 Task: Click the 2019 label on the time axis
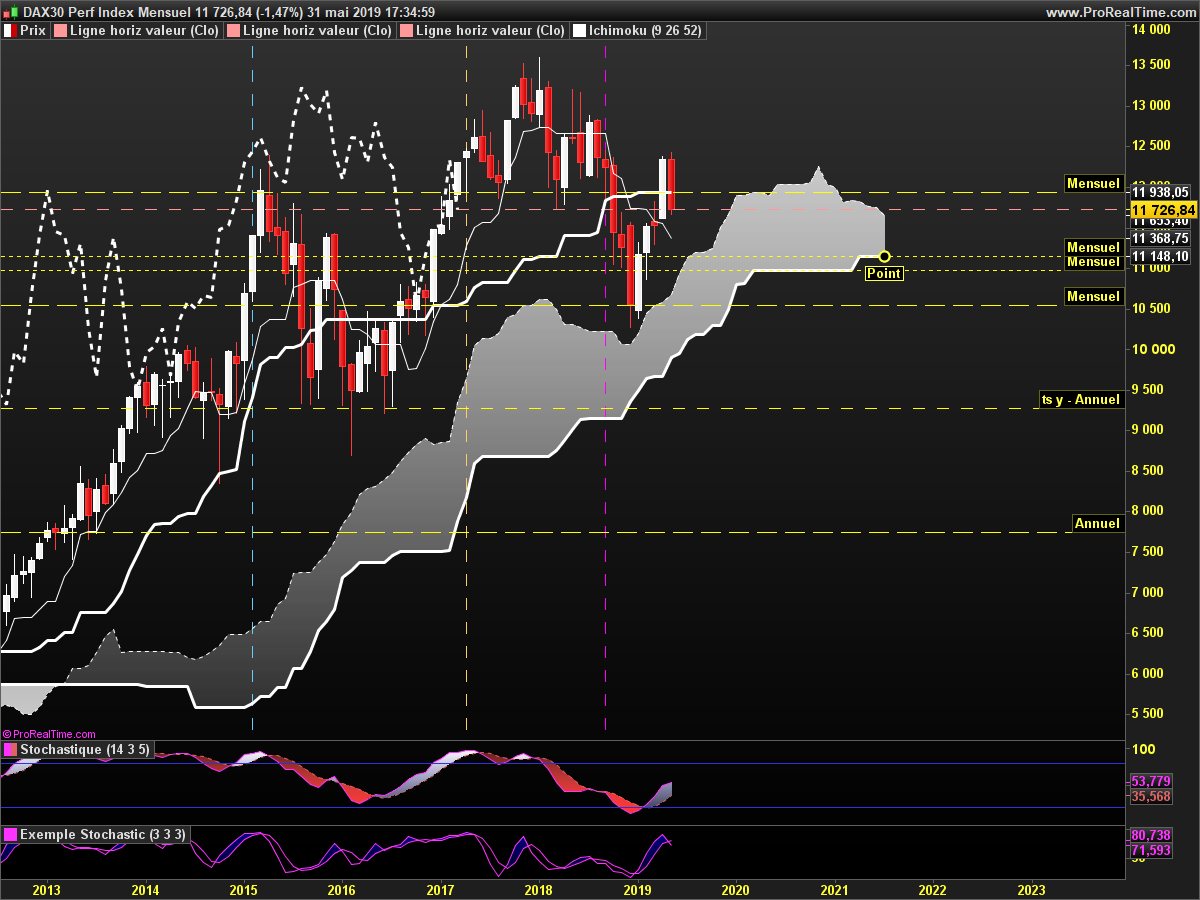pyautogui.click(x=637, y=889)
